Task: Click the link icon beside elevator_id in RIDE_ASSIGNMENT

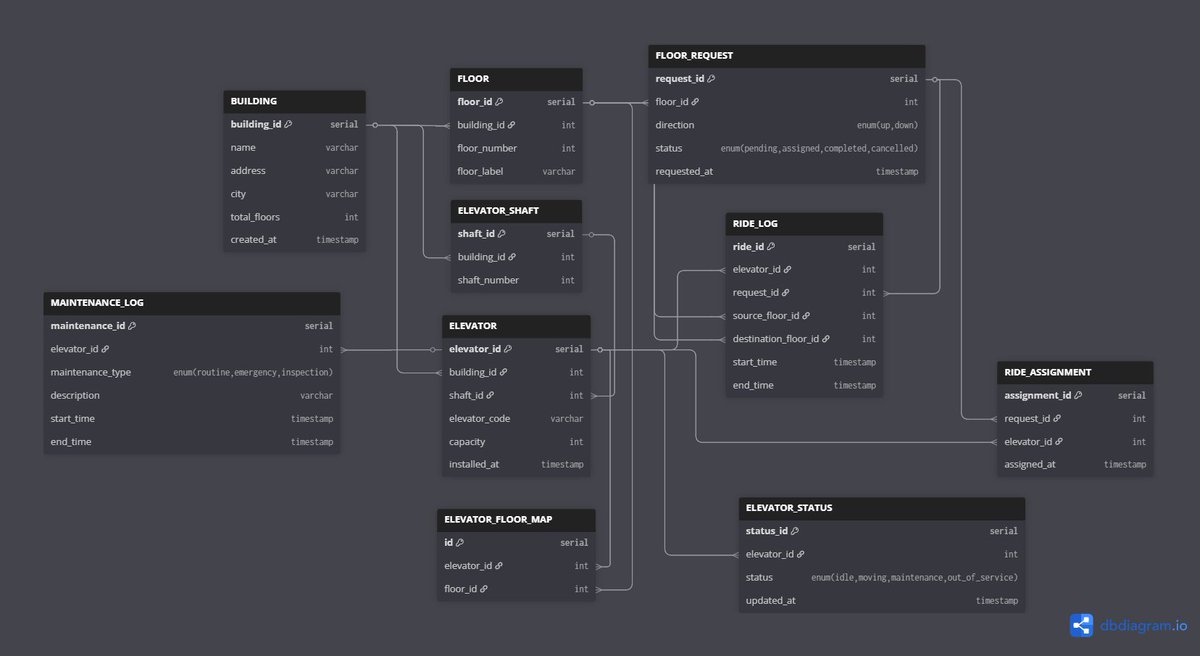Action: (1059, 442)
